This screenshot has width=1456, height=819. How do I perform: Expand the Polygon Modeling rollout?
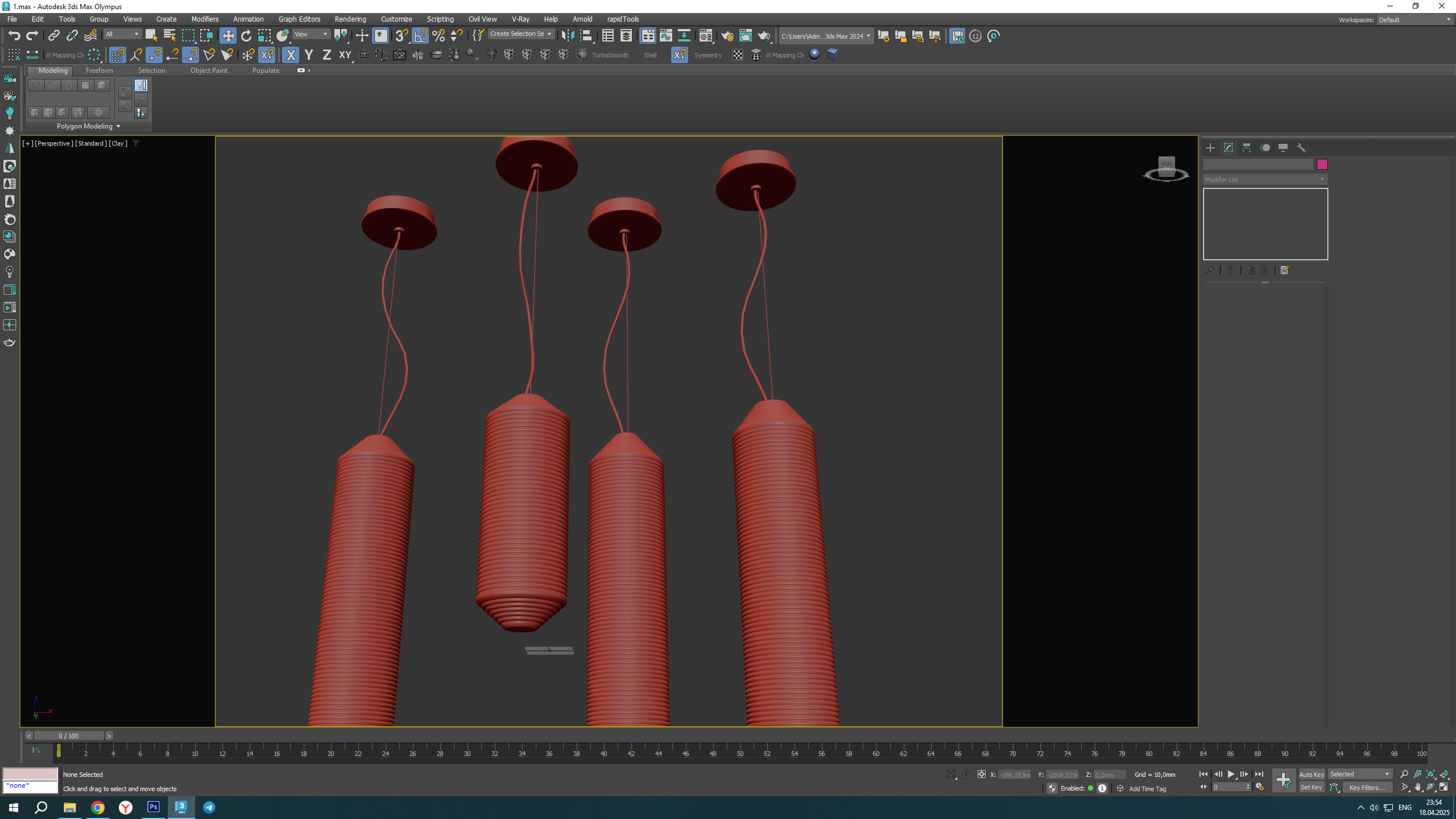click(88, 126)
